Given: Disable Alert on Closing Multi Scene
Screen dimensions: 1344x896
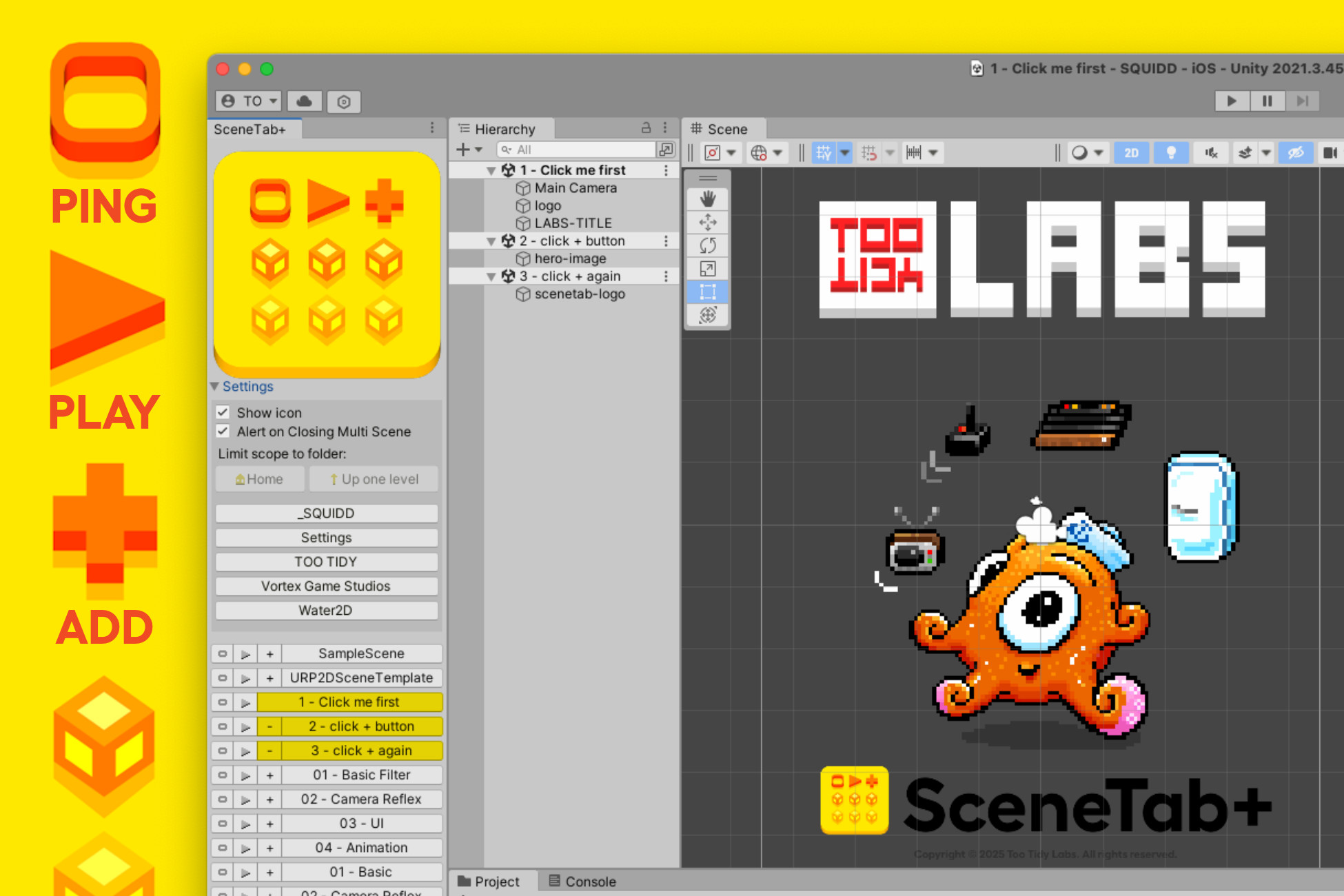Looking at the screenshot, I should pyautogui.click(x=223, y=431).
